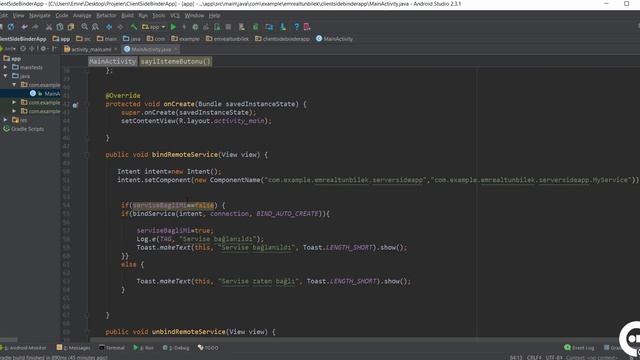Viewport: 640px width, 360px height.
Task: Click the Copy icon in toolbar
Action: (x=60, y=27)
